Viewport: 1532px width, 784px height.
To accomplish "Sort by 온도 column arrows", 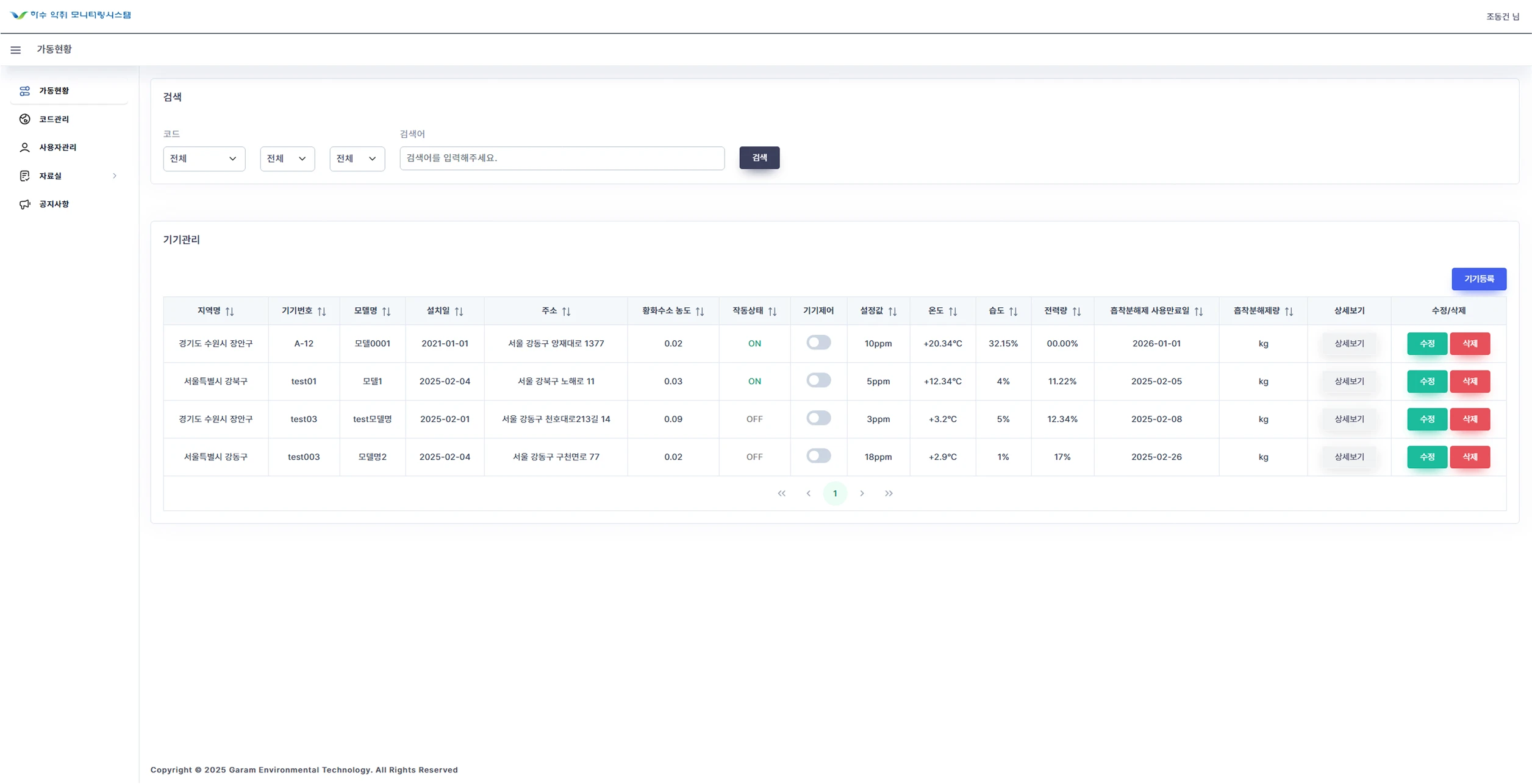I will pyautogui.click(x=953, y=311).
